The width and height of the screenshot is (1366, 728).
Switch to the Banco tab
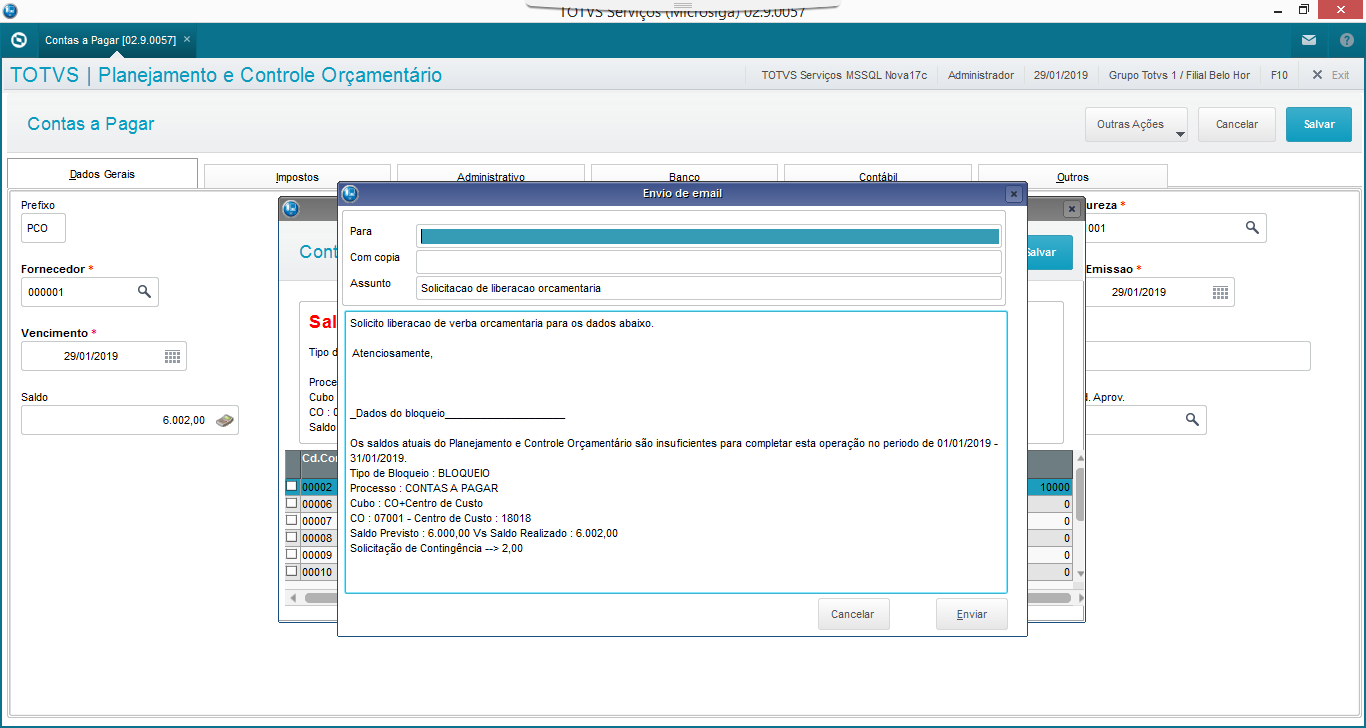(684, 177)
